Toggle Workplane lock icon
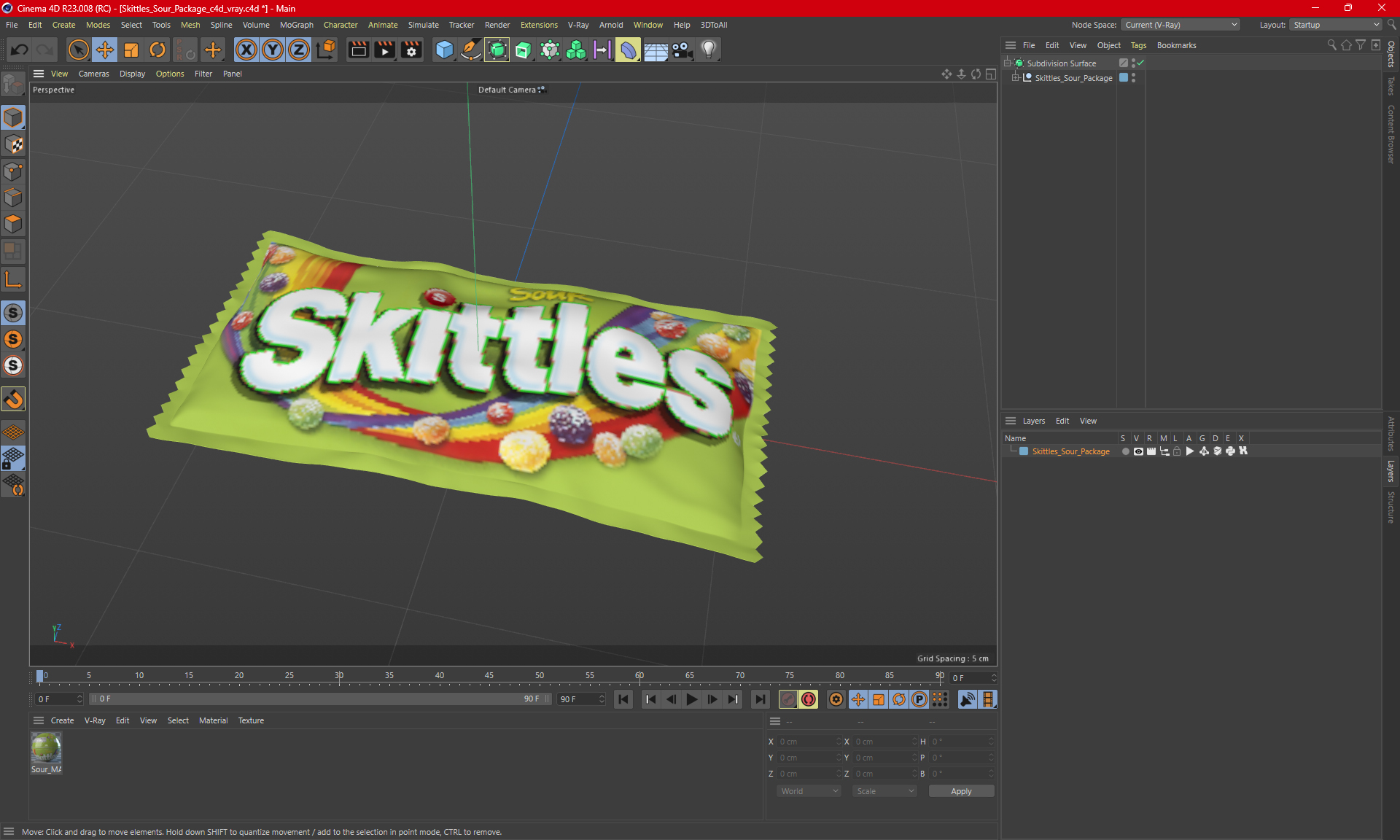The width and height of the screenshot is (1400, 840). point(13,459)
